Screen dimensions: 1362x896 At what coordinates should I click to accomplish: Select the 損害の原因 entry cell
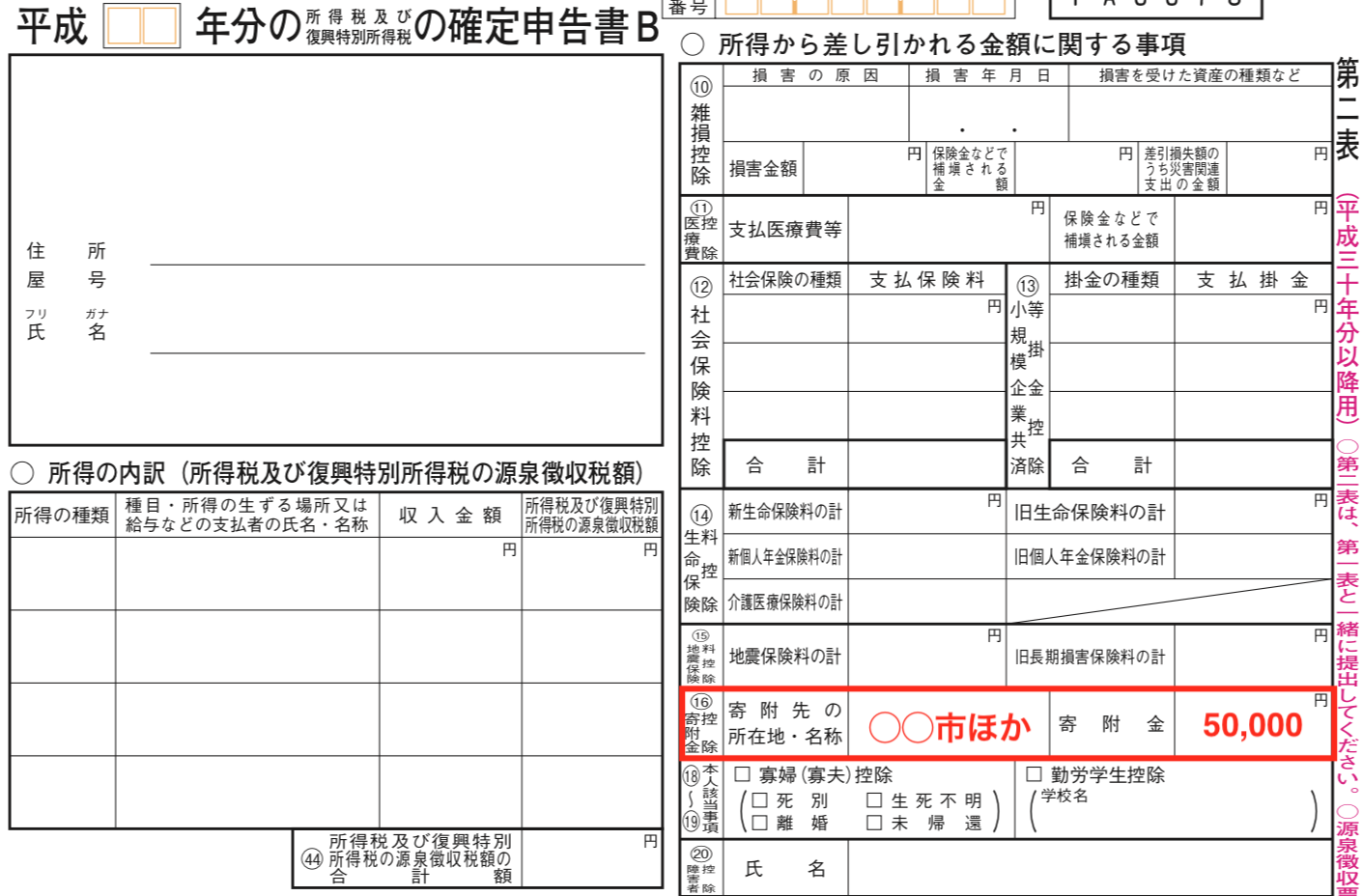(x=815, y=114)
